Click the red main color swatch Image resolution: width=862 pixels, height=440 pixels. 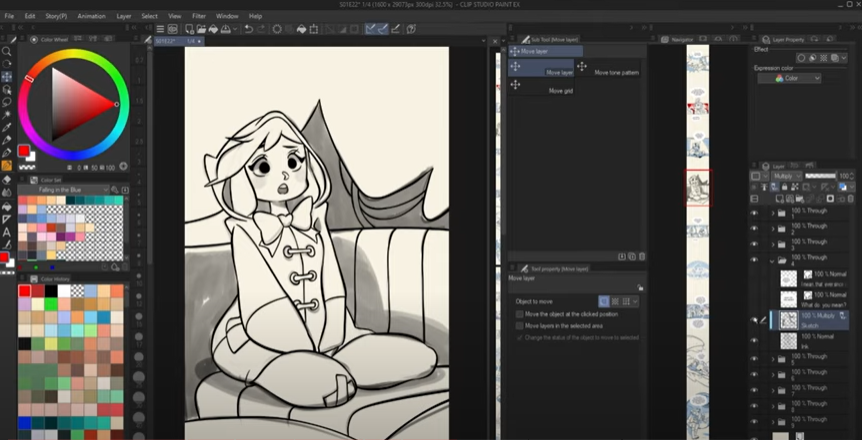24,151
